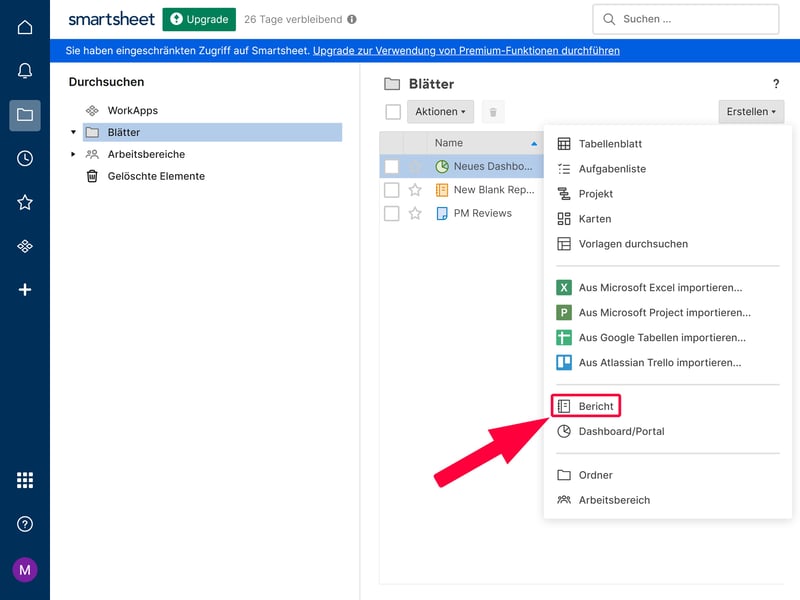This screenshot has width=800, height=600.
Task: Open recent items clock icon
Action: point(25,158)
